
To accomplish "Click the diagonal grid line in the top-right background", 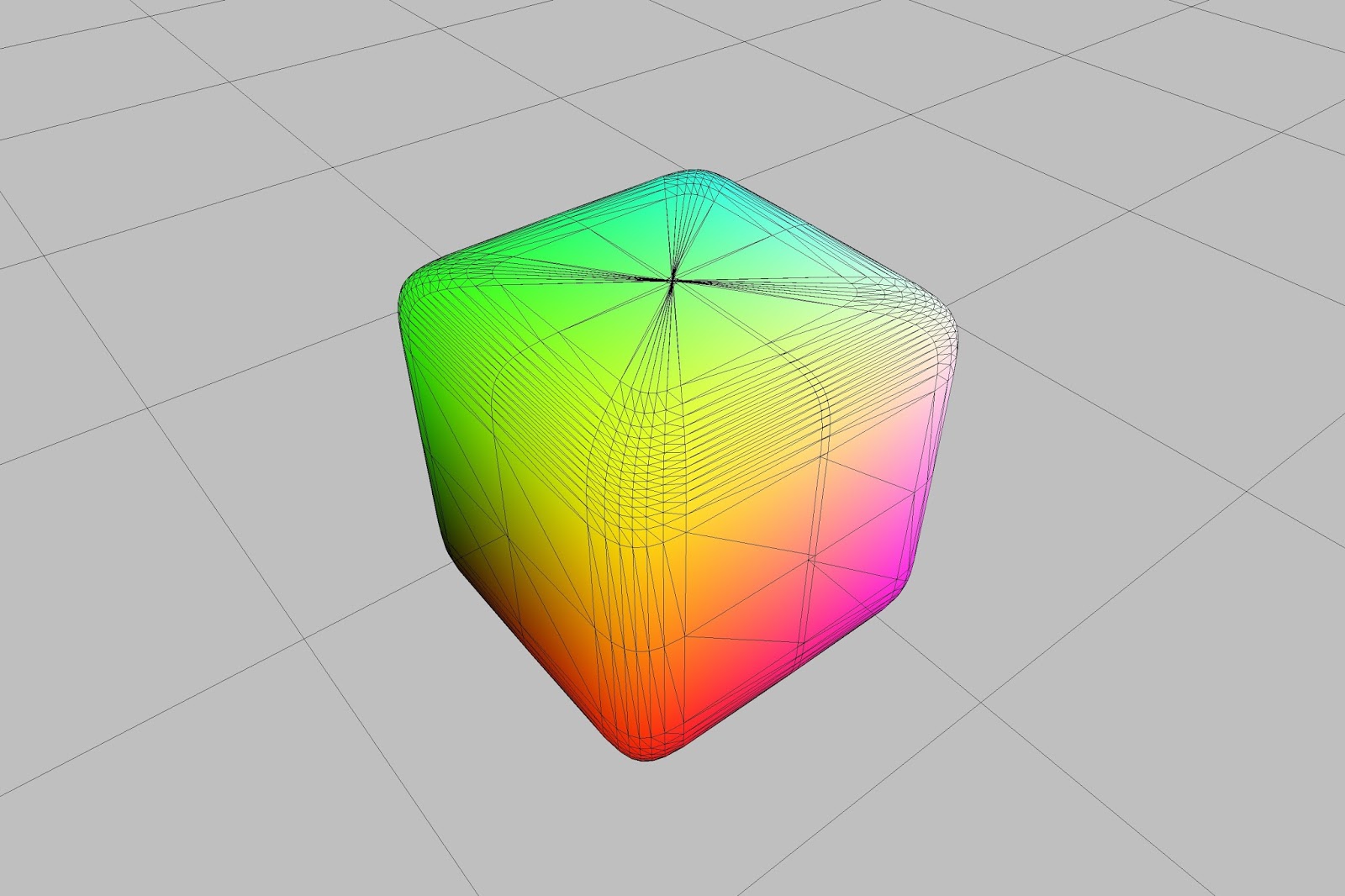I will [1177, 101].
